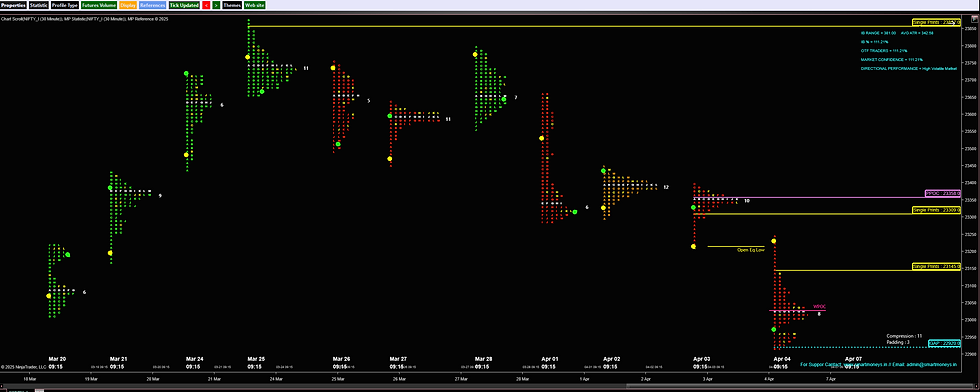Image resolution: width=980 pixels, height=392 pixels.
Task: Click the Padding : 3 text
Action: tap(898, 342)
